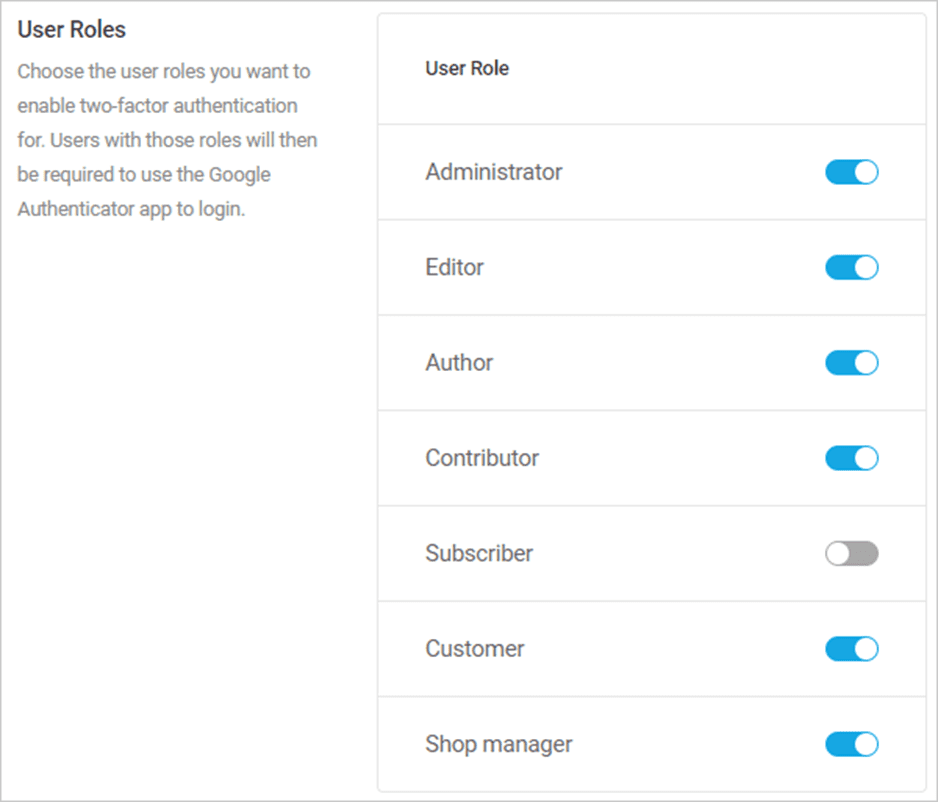The width and height of the screenshot is (938, 802).
Task: Click the Author role label
Action: [459, 362]
